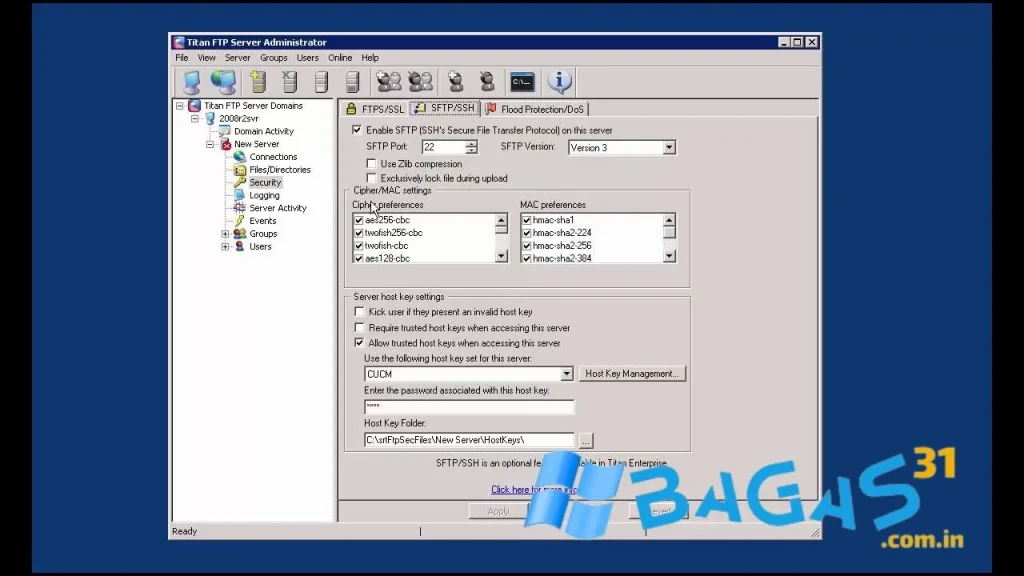Click the delete user toolbar icon
Viewport: 1024px width, 576px height.
(x=487, y=82)
